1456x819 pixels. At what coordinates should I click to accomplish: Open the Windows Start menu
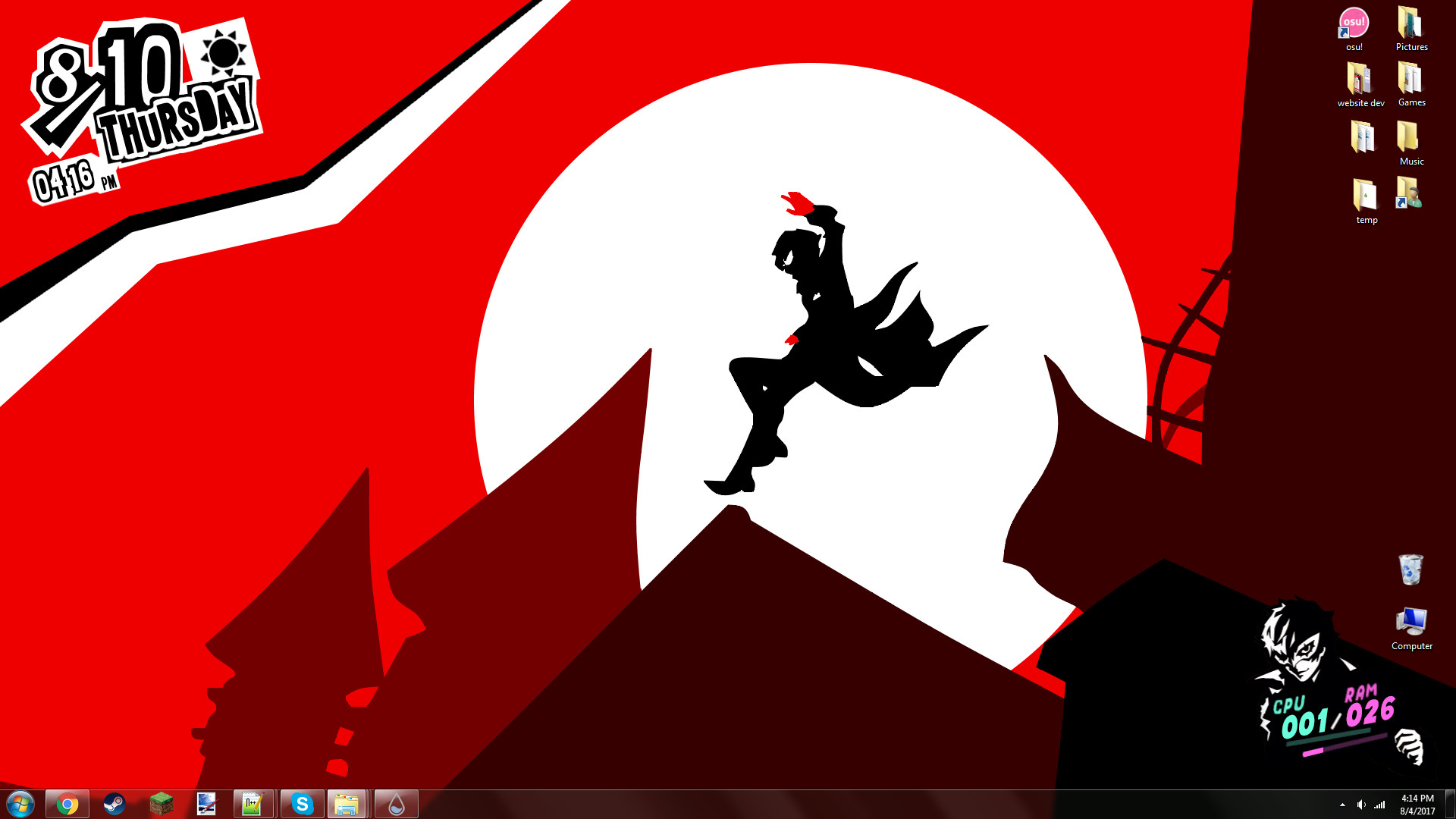point(20,804)
